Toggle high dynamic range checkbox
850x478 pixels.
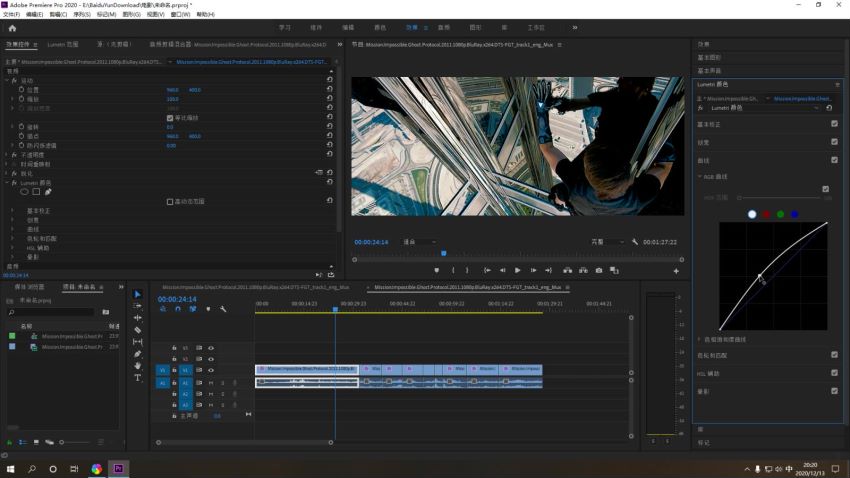point(170,202)
